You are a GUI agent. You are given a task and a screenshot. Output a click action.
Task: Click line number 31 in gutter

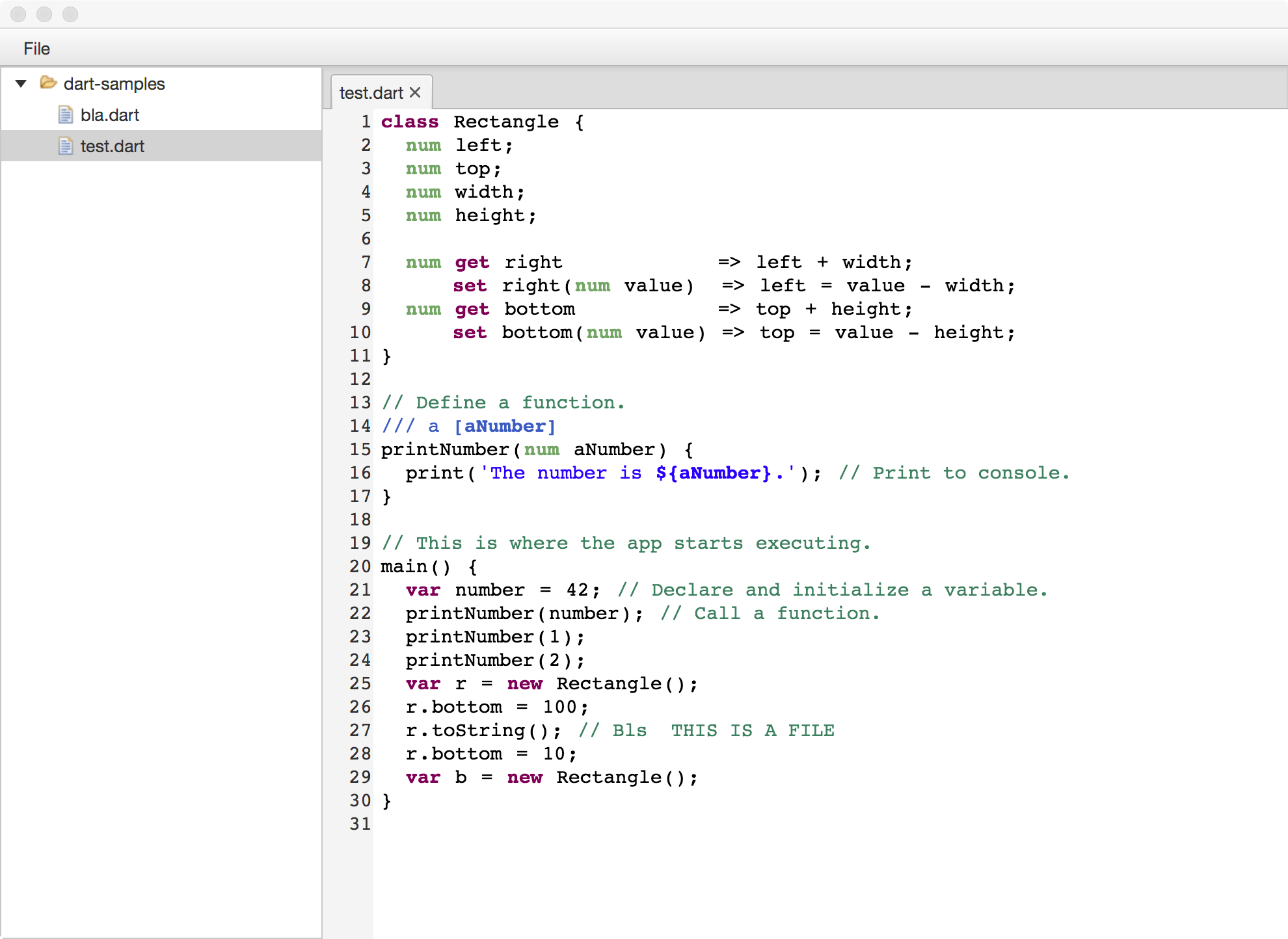coord(360,824)
